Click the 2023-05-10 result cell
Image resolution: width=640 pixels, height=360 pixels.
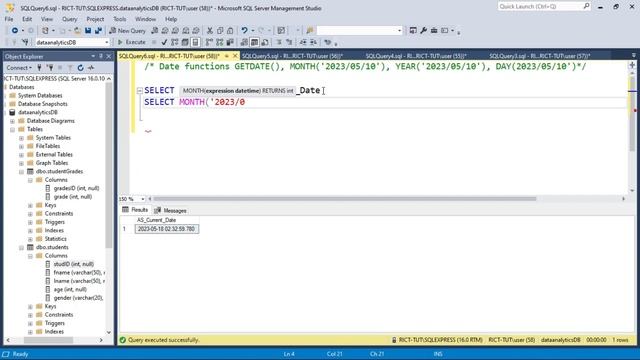point(167,229)
